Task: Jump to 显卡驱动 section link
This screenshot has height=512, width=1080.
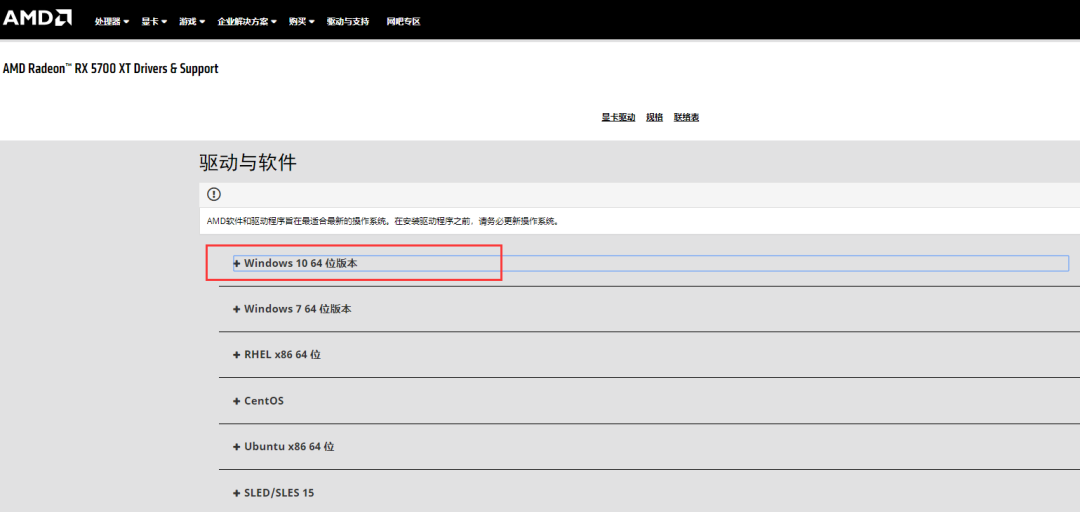Action: [619, 117]
